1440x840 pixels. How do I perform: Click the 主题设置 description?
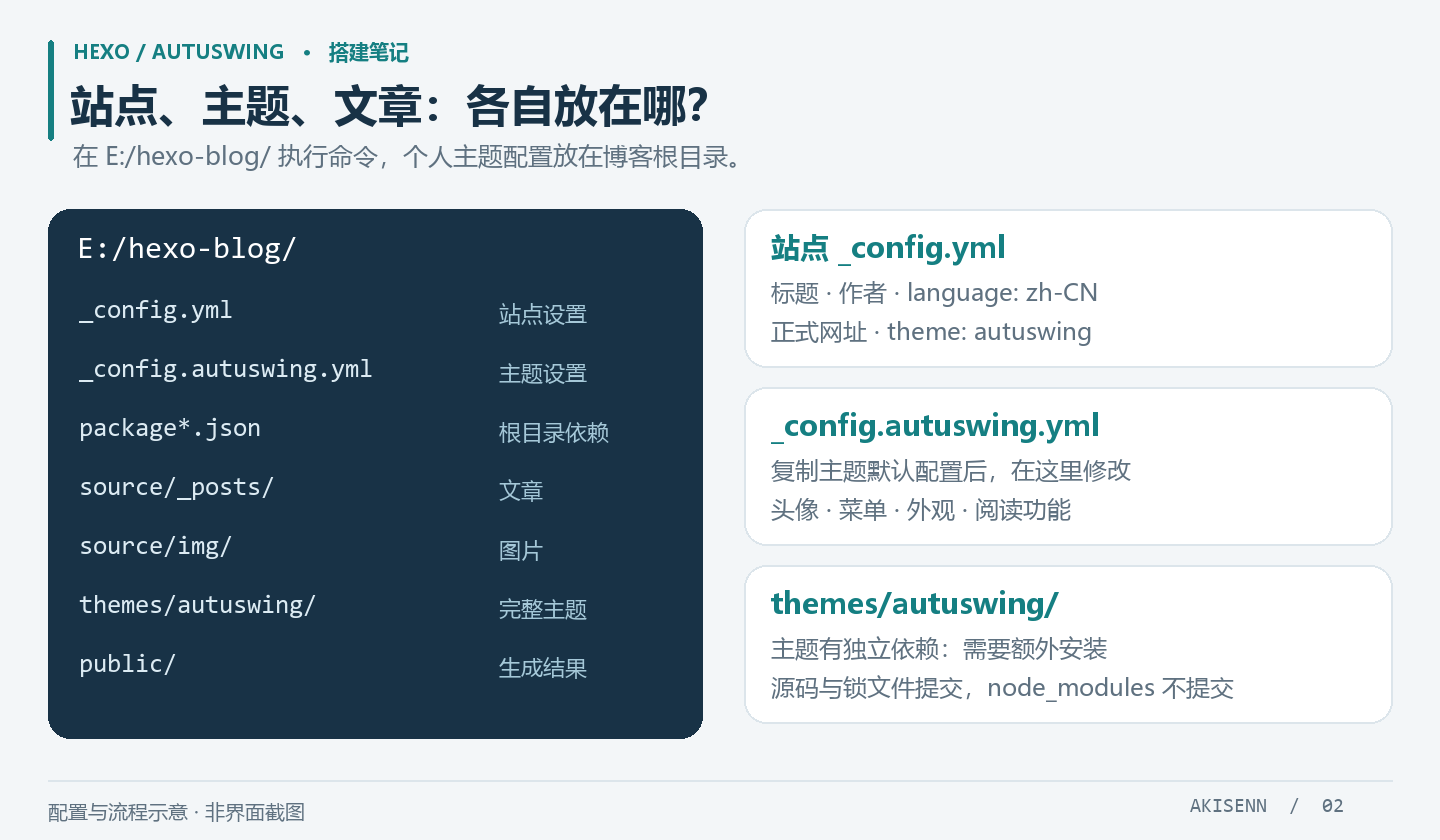(543, 373)
